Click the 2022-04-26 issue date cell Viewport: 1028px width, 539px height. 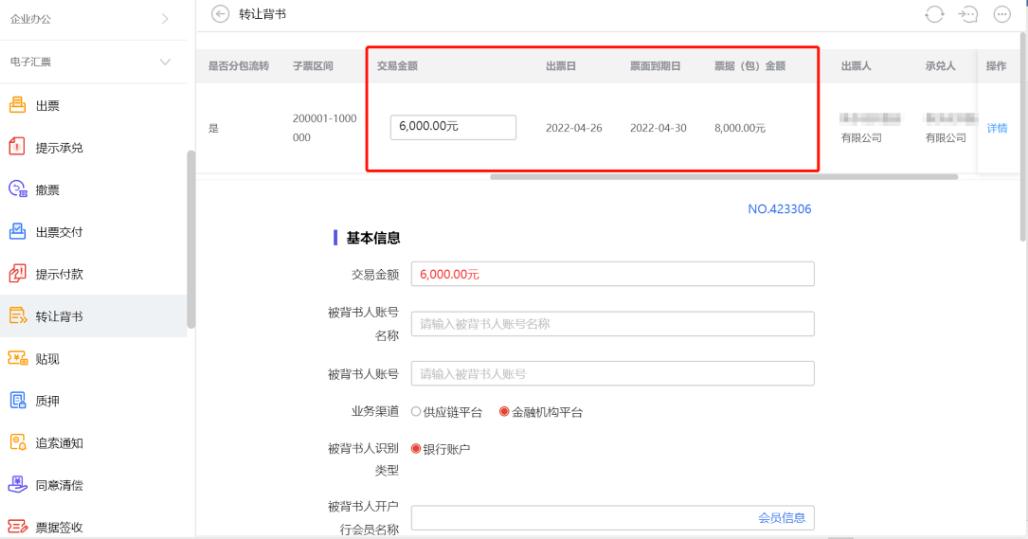pos(574,128)
